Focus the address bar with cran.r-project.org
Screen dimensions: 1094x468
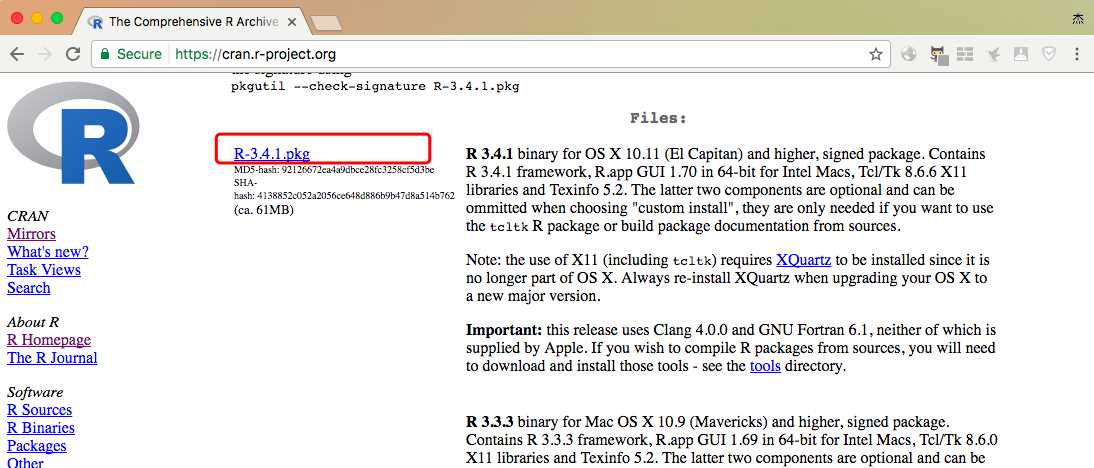tap(488, 54)
